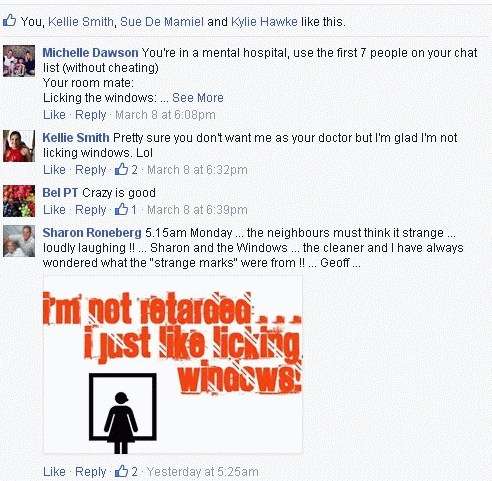
Task: Like Bel PT's comment
Action: (x=54, y=210)
